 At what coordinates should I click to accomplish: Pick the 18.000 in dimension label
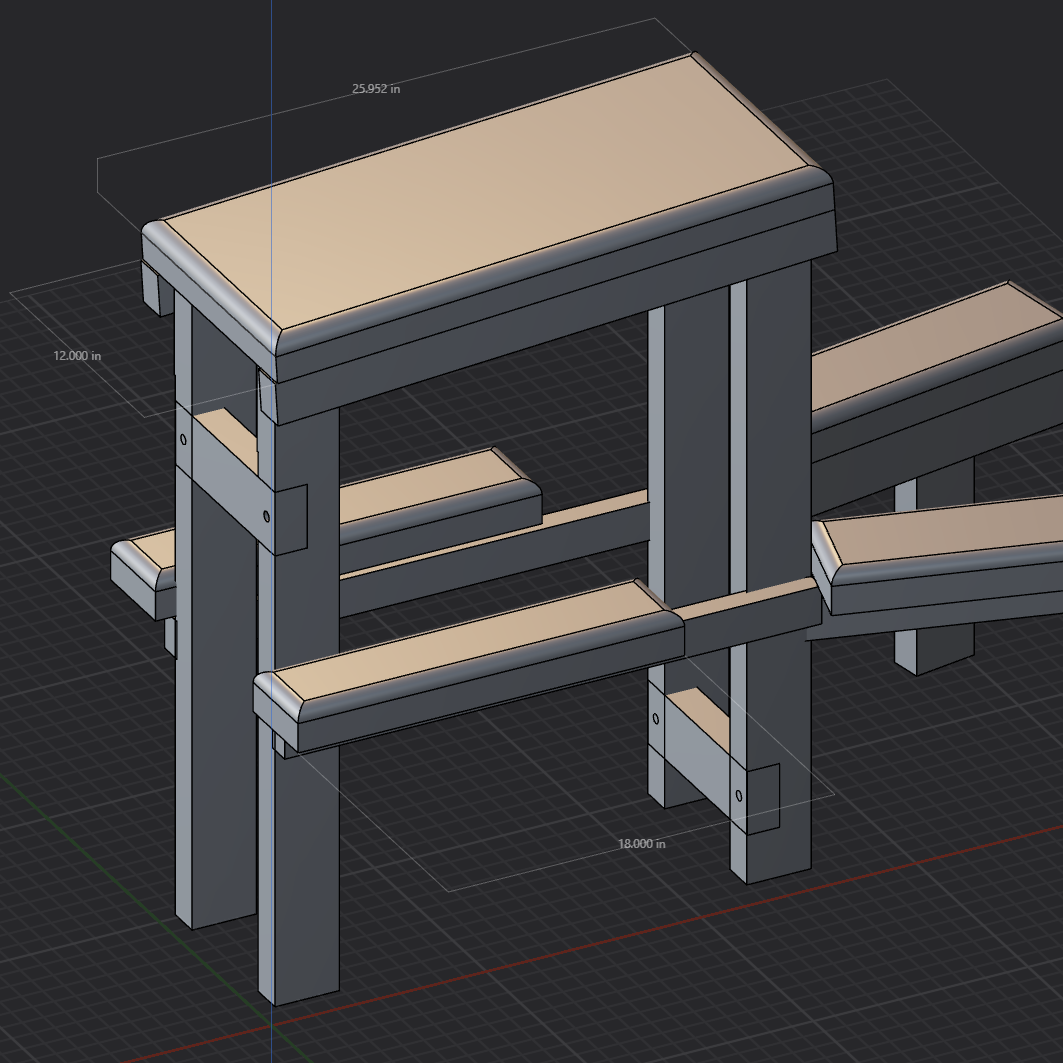[x=641, y=844]
